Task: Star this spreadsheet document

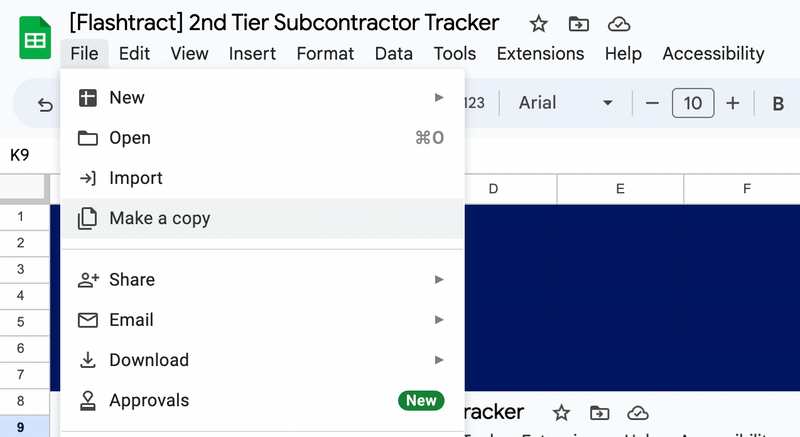Action: click(x=538, y=24)
